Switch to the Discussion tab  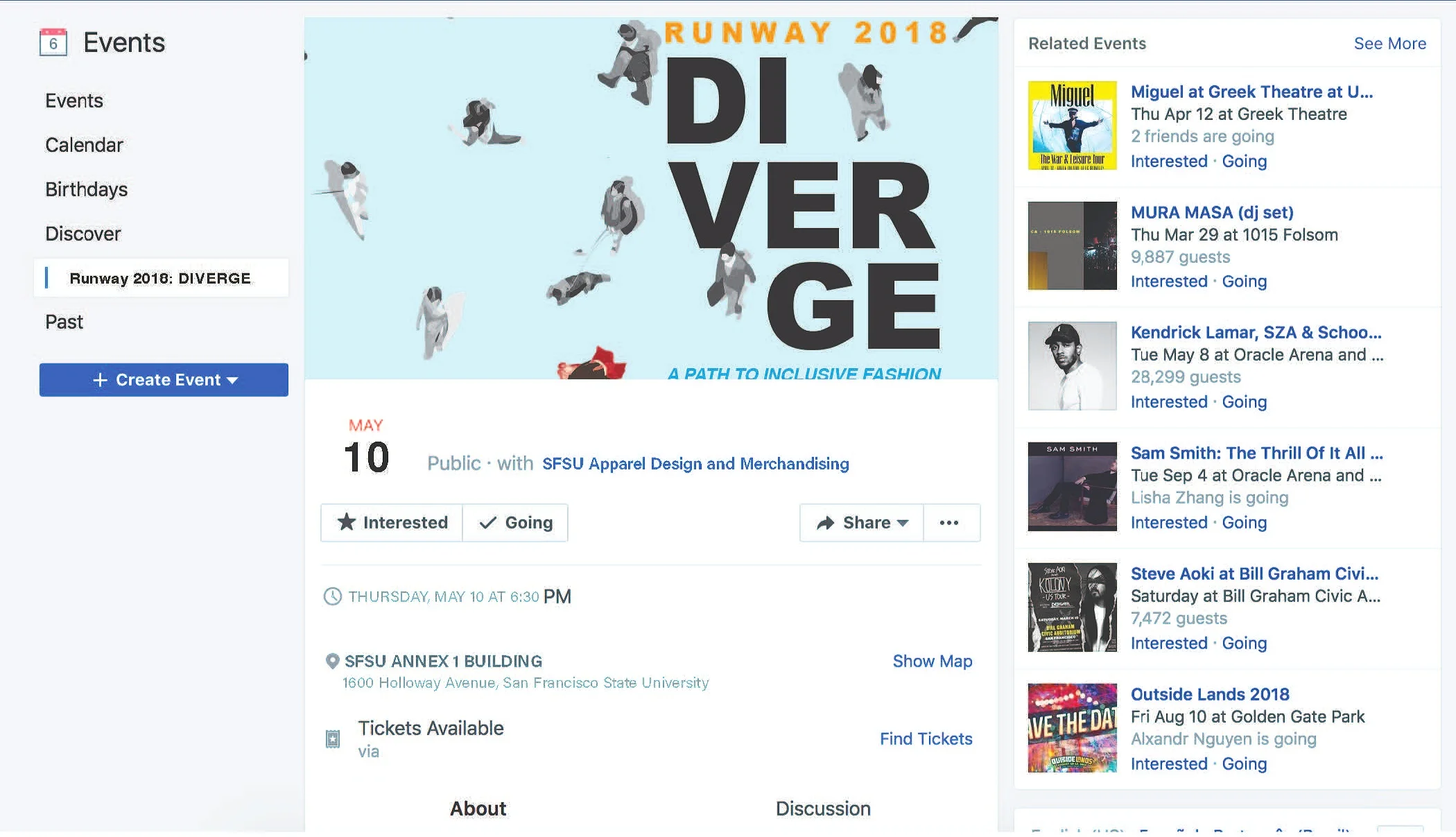point(823,809)
